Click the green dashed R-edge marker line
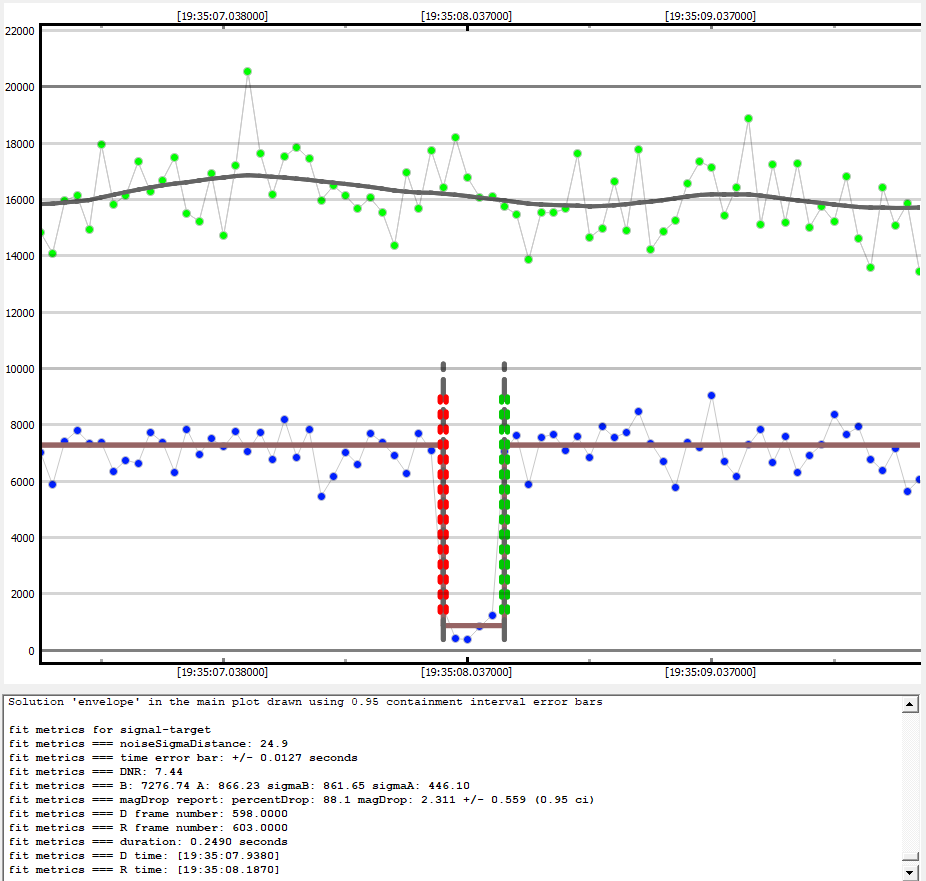Viewport: 926px width, 881px height. [504, 505]
